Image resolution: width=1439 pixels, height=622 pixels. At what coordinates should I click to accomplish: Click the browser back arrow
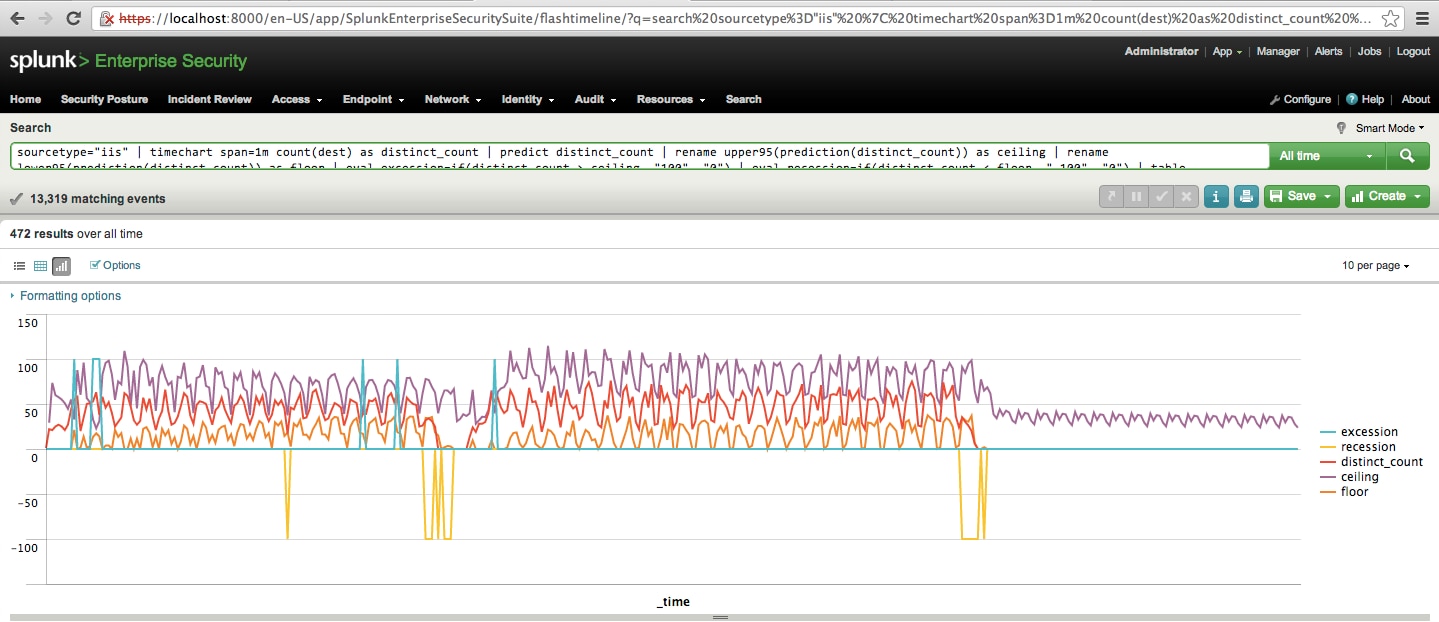19,18
